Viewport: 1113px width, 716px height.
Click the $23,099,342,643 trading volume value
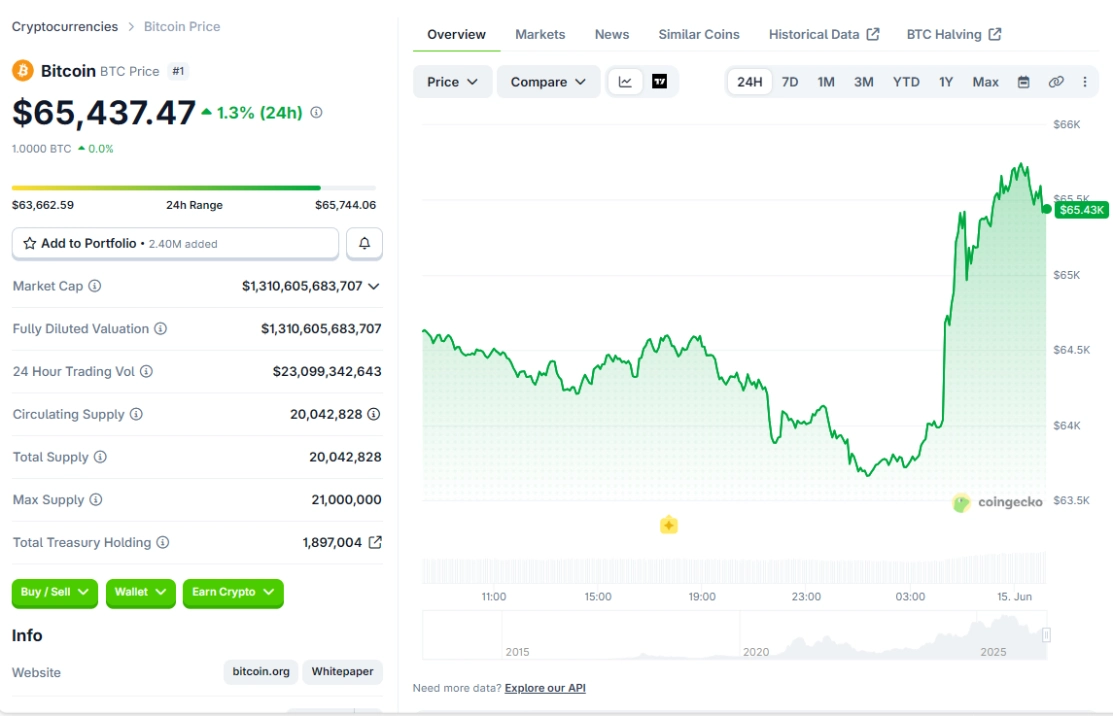(327, 371)
